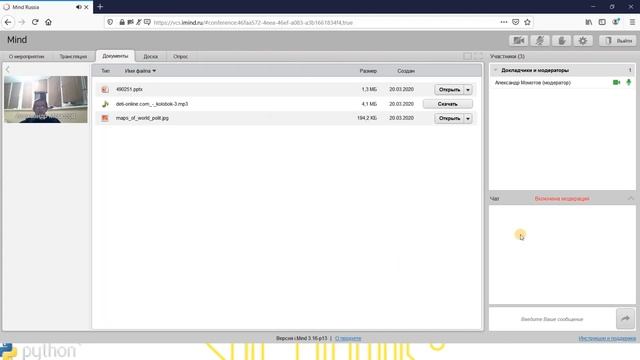The image size is (640, 360).
Task: Click the camera sharing indicator in address bar
Action: (x=130, y=22)
